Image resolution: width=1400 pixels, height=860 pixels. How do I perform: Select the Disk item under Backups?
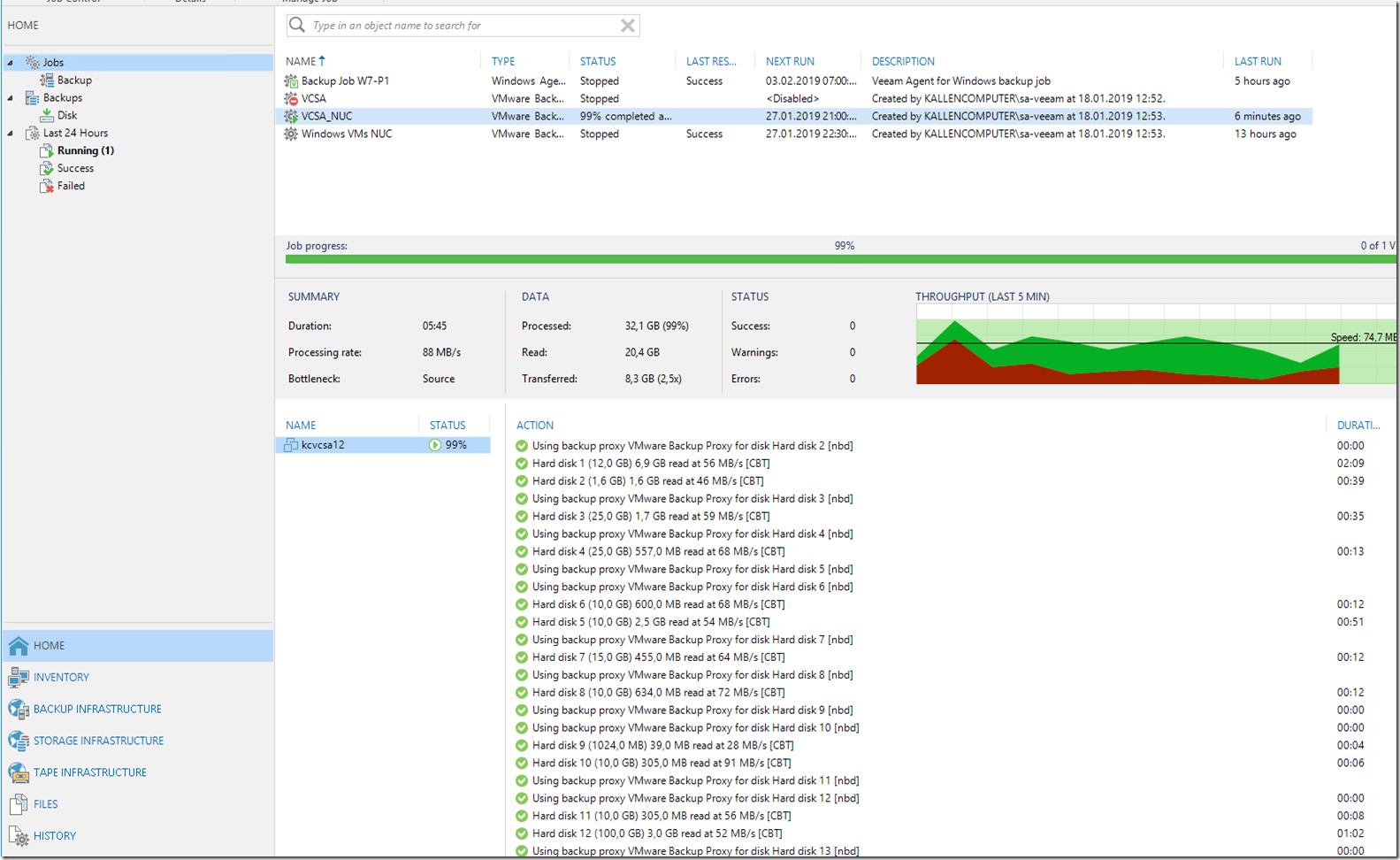67,115
